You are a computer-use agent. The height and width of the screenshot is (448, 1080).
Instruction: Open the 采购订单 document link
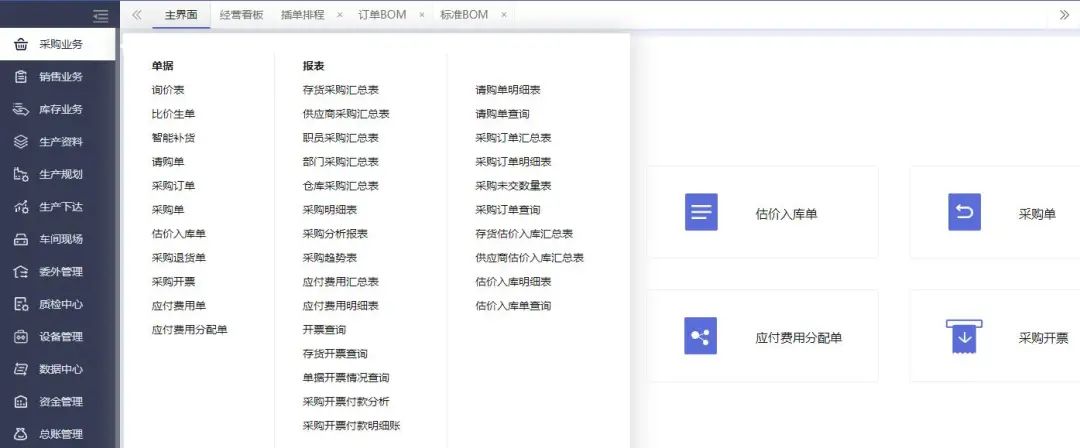pos(173,186)
